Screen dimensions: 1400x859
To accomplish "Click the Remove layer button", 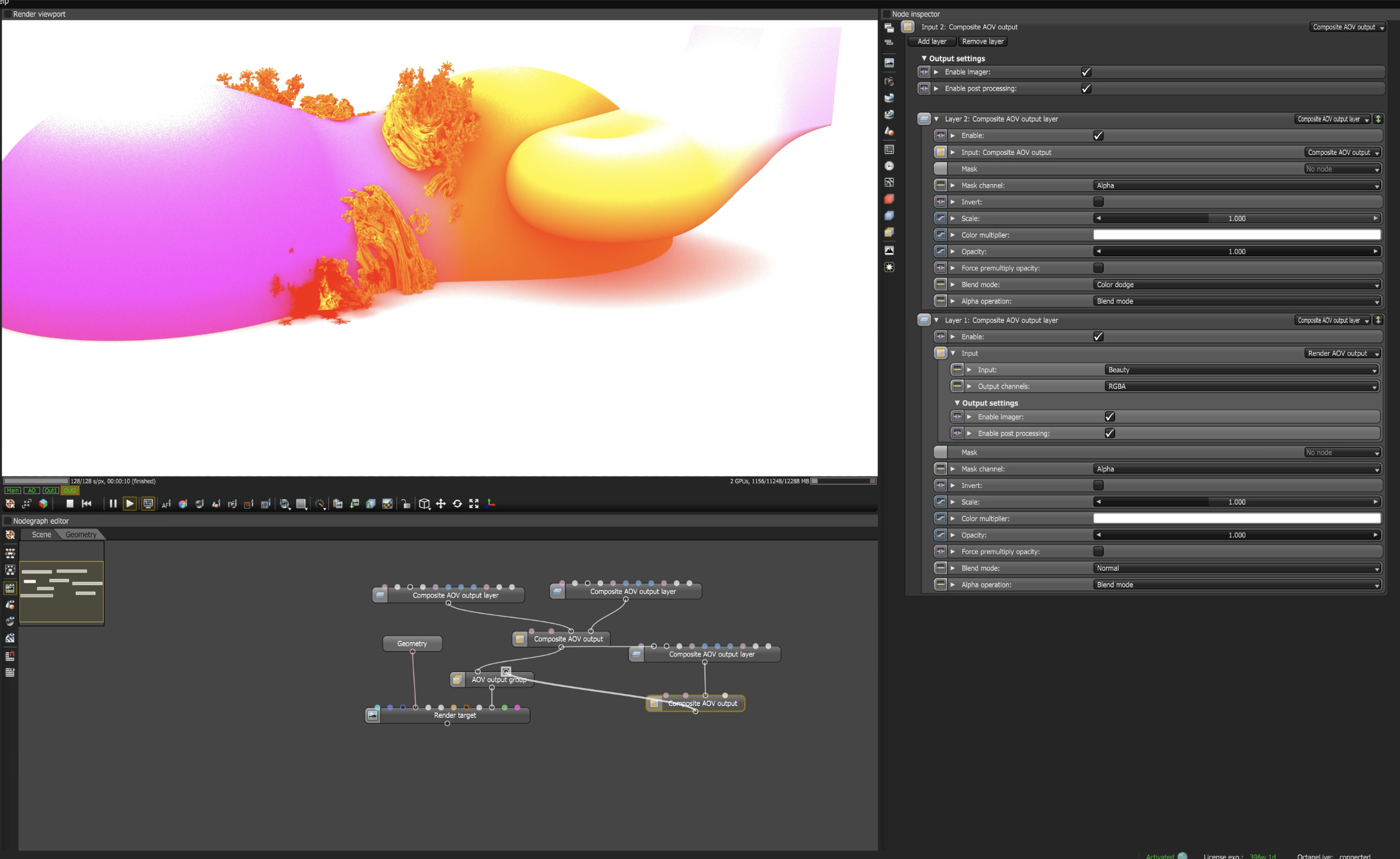I will click(x=982, y=42).
